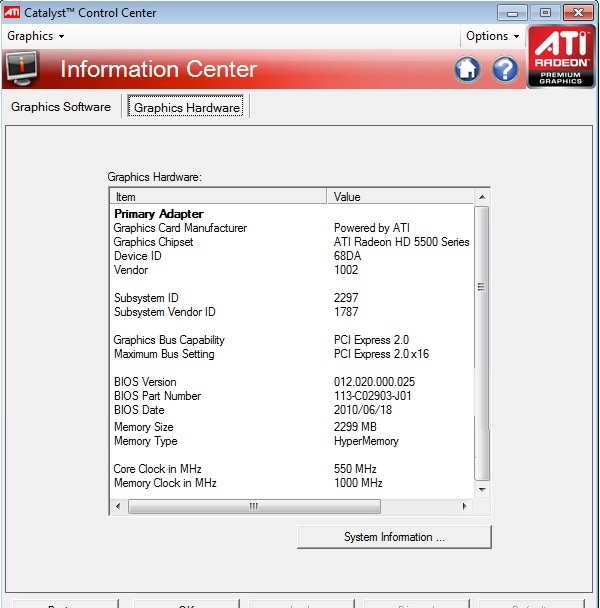Image resolution: width=600 pixels, height=608 pixels.
Task: Maximize the Catalyst Control Center window
Action: (545, 13)
